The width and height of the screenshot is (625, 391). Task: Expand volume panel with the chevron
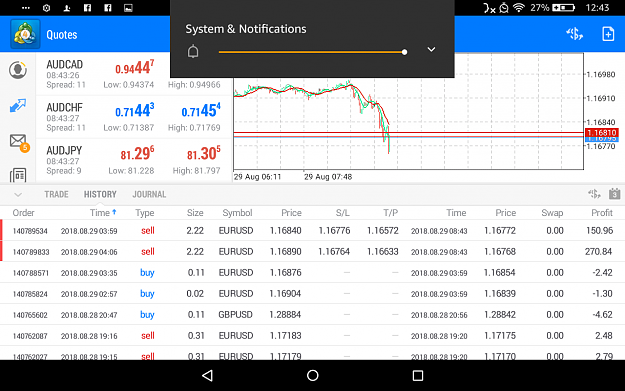coord(431,49)
